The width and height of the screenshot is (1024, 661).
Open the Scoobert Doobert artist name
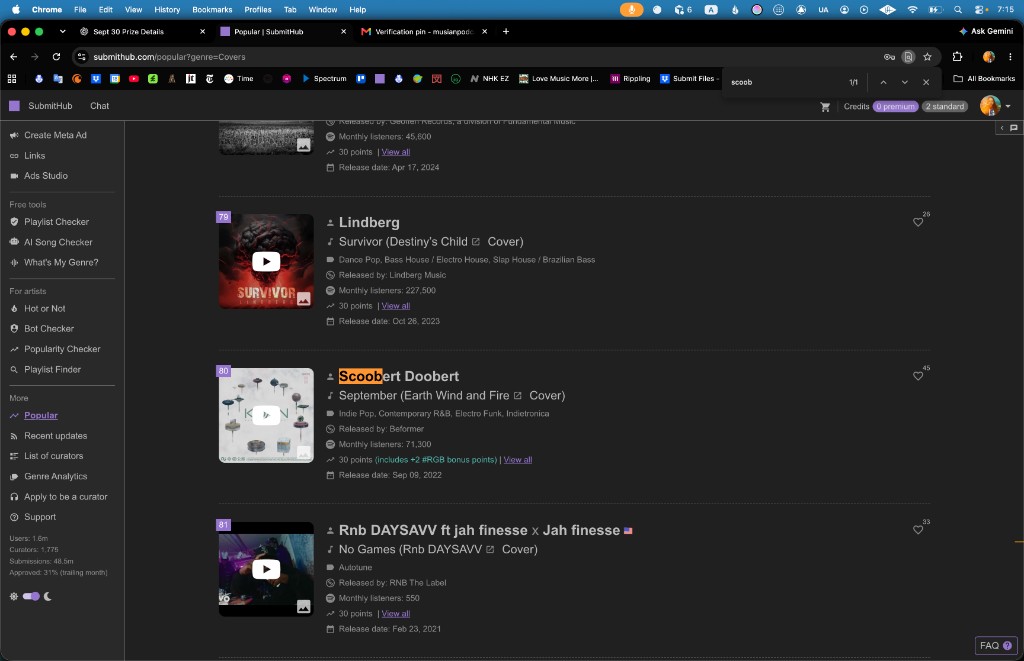[398, 376]
